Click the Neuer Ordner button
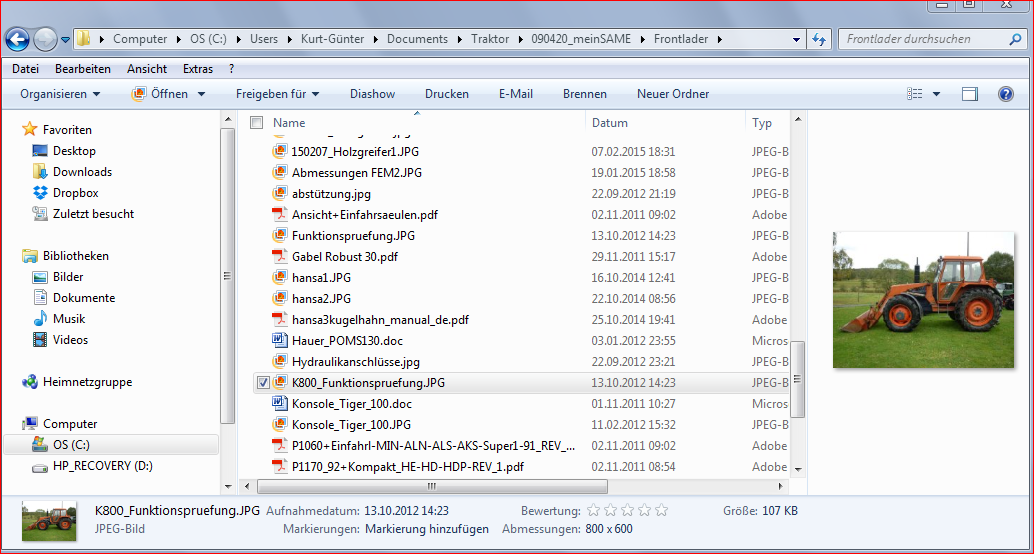Image resolution: width=1034 pixels, height=554 pixels. [x=673, y=94]
